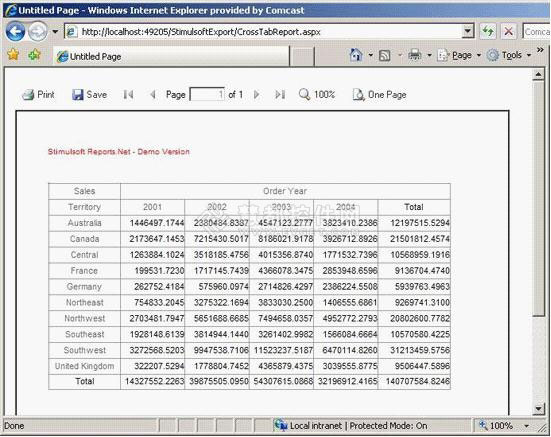
Task: Click the browser Back arrow button
Action: [15, 31]
